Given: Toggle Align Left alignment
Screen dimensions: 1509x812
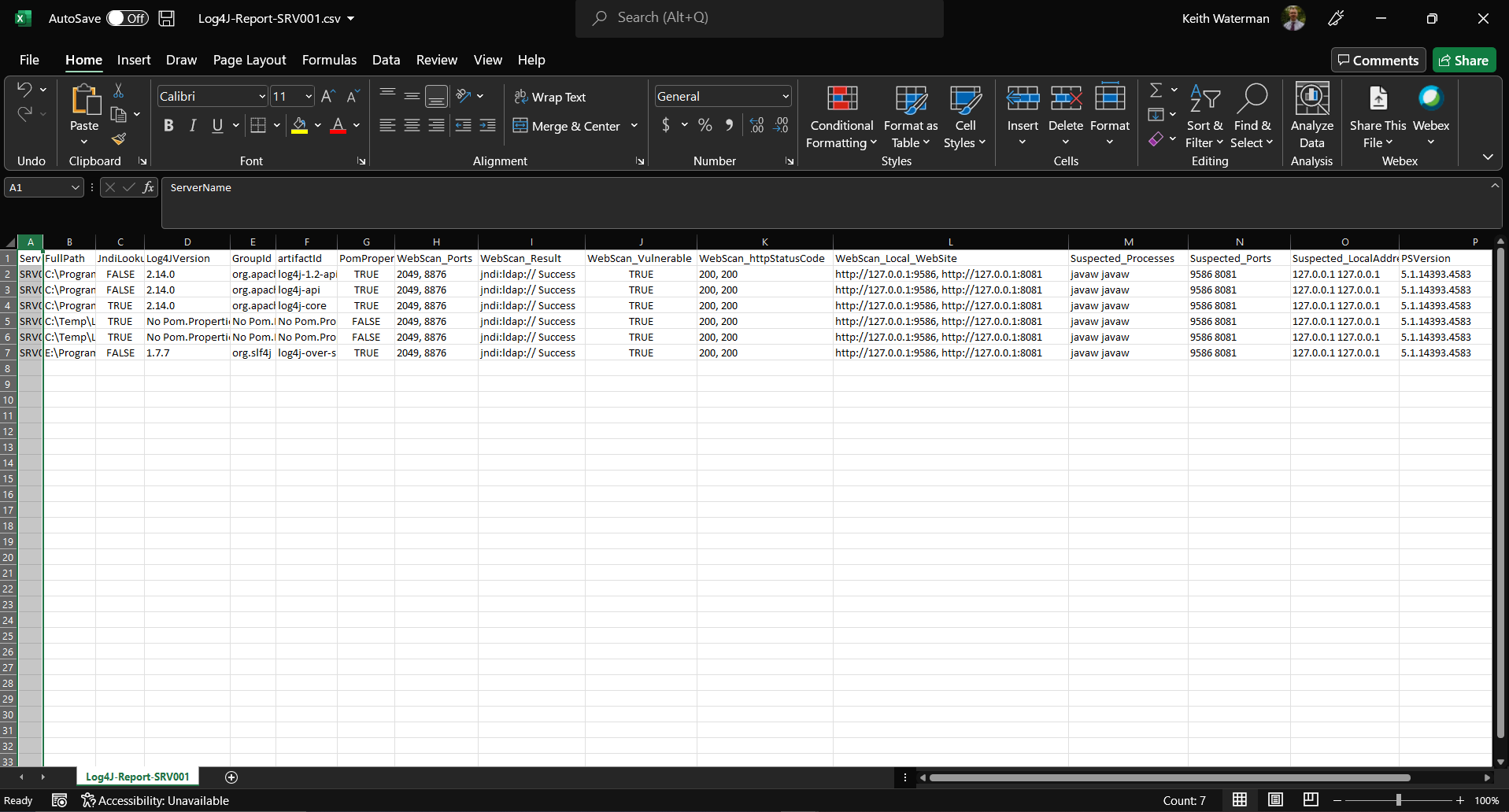Looking at the screenshot, I should point(387,125).
